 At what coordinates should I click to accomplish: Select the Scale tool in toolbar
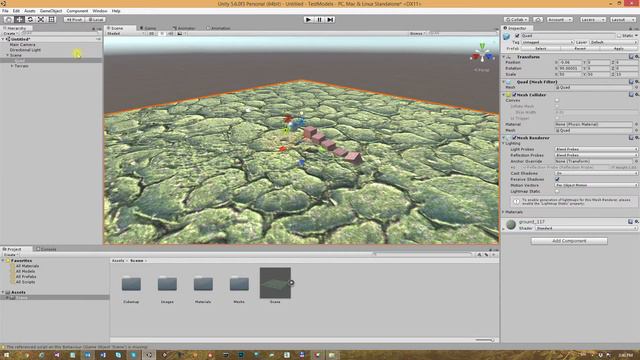(41, 20)
